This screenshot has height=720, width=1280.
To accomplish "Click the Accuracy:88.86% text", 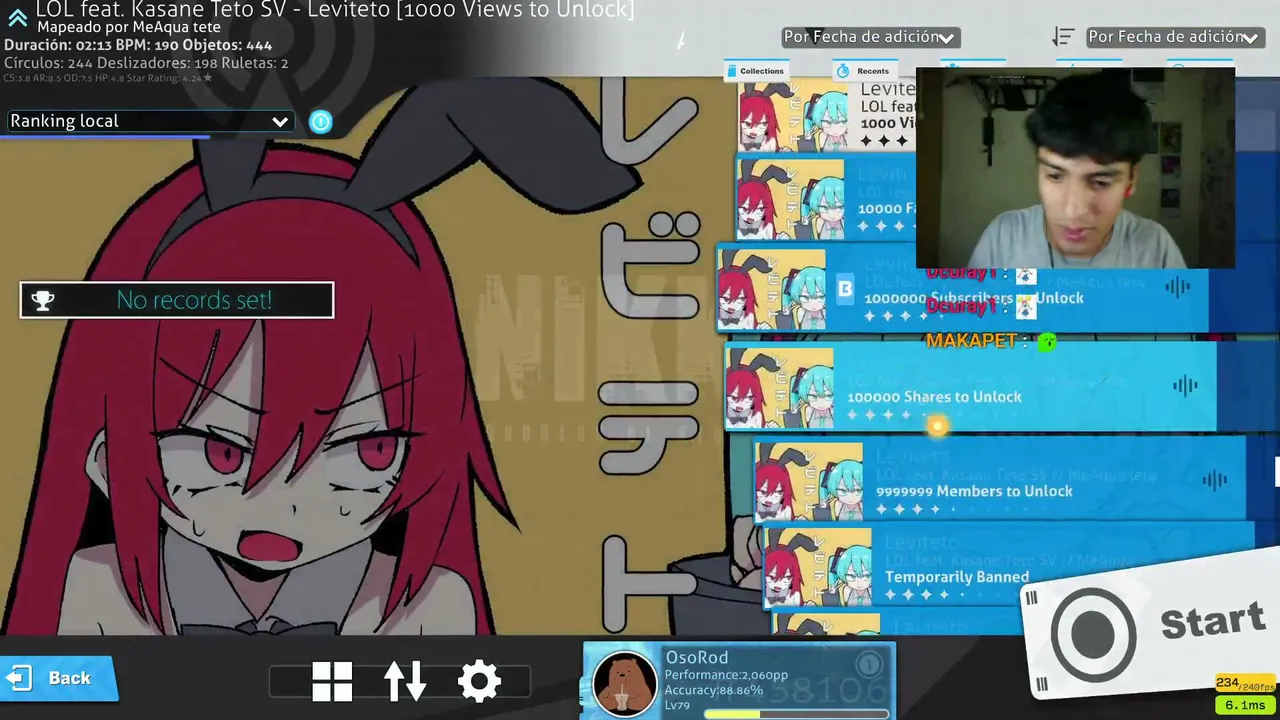I will click(714, 690).
